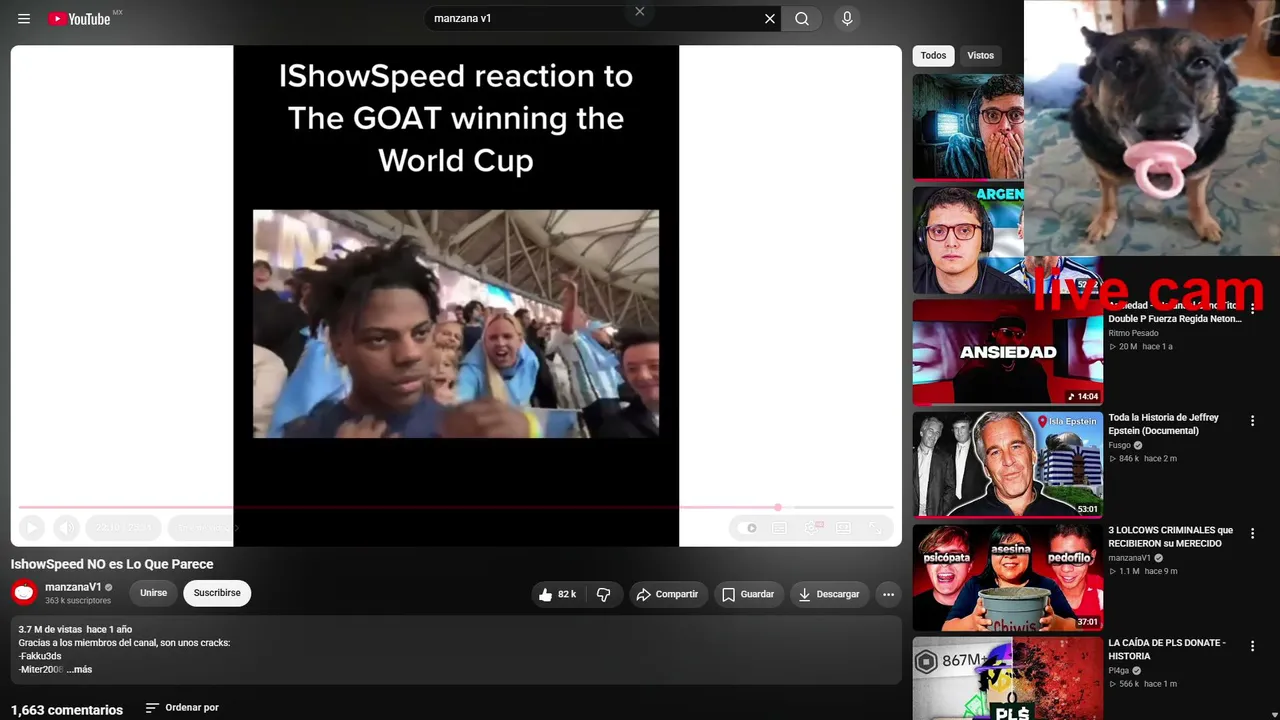Click the '3.7 M de vistas' text
The width and height of the screenshot is (1280, 720).
[x=51, y=630]
